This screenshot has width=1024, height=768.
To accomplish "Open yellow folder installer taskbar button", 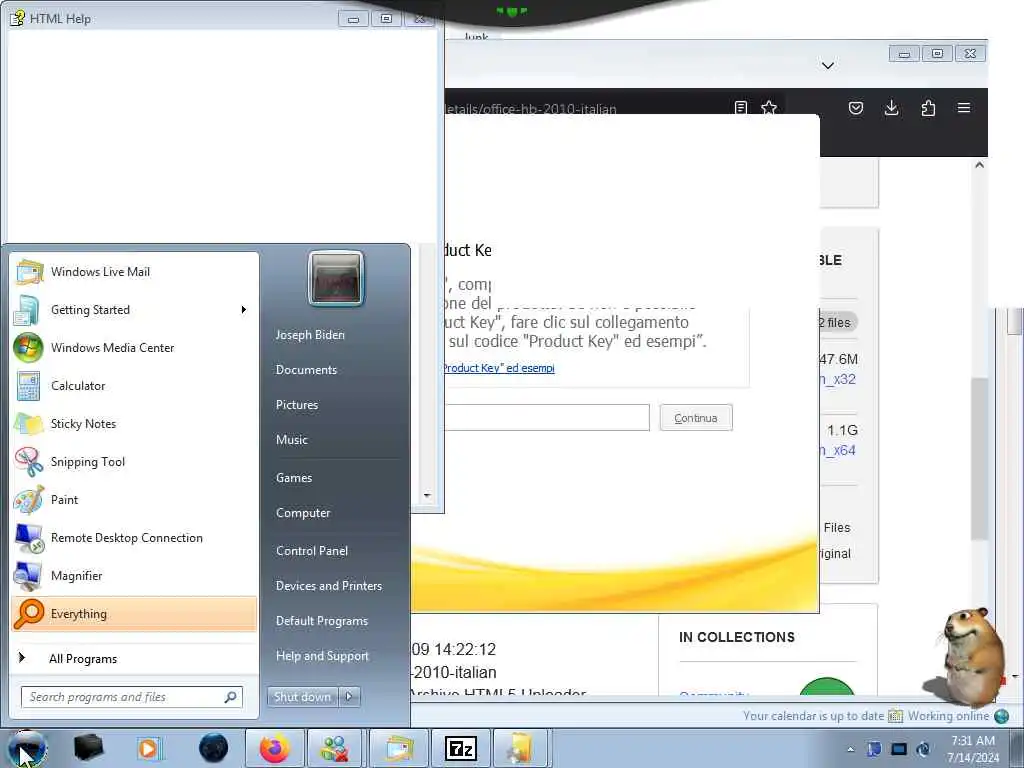I will [x=521, y=748].
